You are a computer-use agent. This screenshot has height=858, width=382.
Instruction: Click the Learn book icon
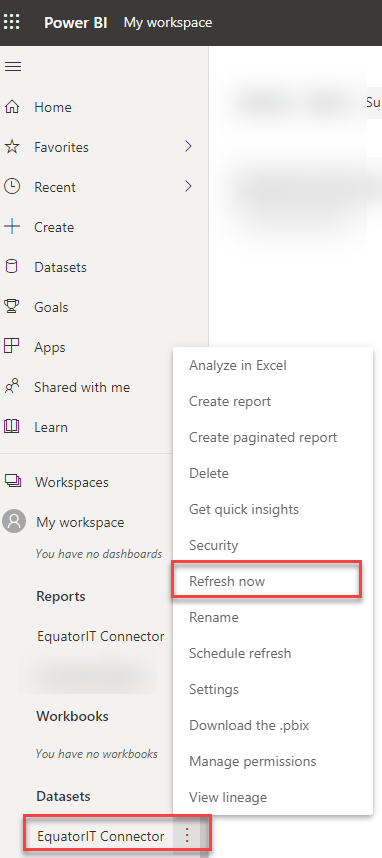(x=11, y=426)
